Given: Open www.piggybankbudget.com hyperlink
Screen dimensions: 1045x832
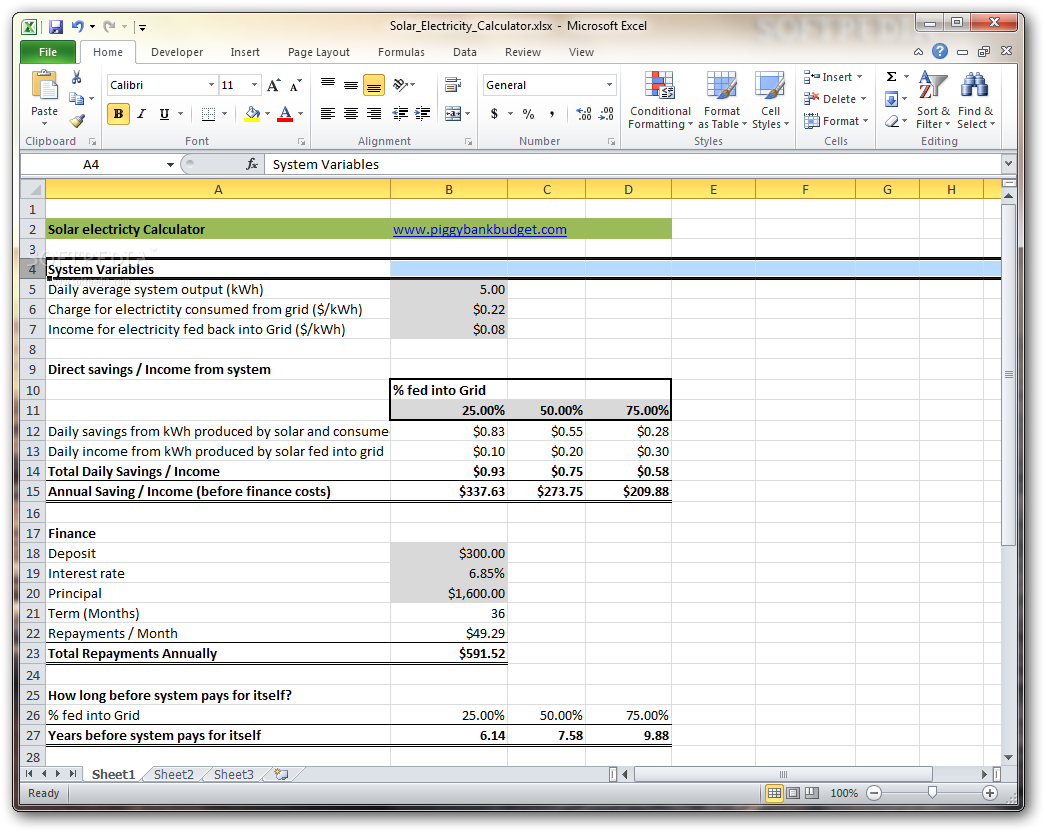Looking at the screenshot, I should [x=480, y=229].
